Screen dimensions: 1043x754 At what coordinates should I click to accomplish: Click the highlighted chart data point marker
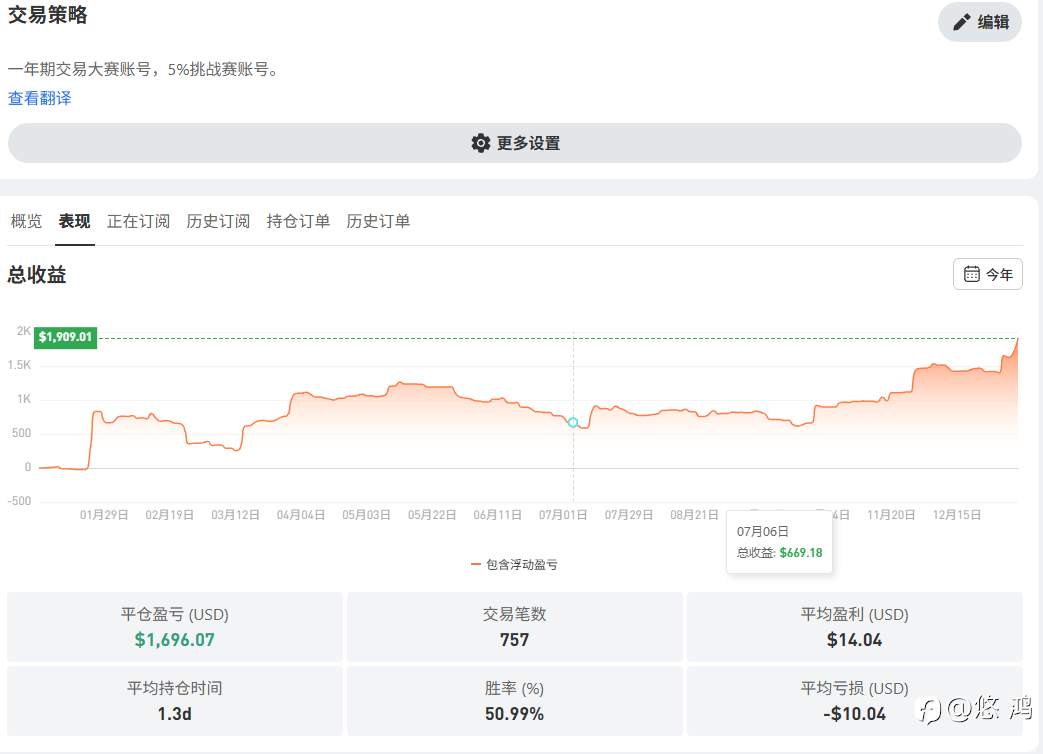(x=573, y=422)
